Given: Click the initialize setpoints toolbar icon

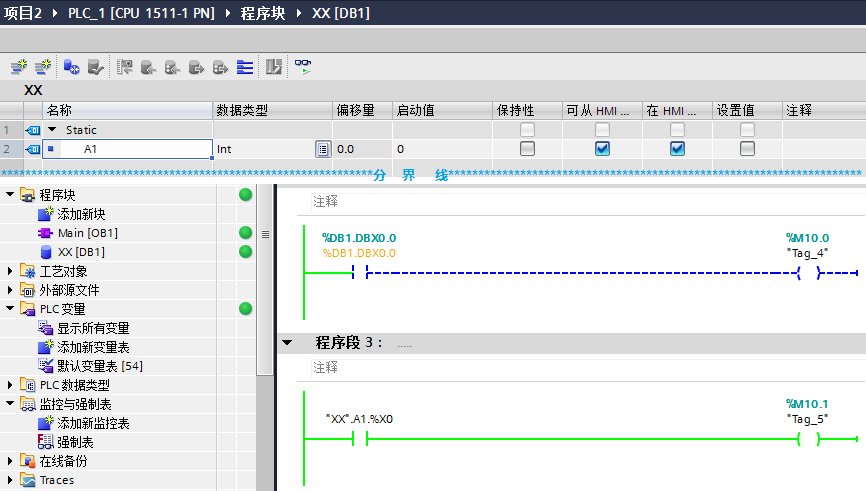Looking at the screenshot, I should 274,67.
